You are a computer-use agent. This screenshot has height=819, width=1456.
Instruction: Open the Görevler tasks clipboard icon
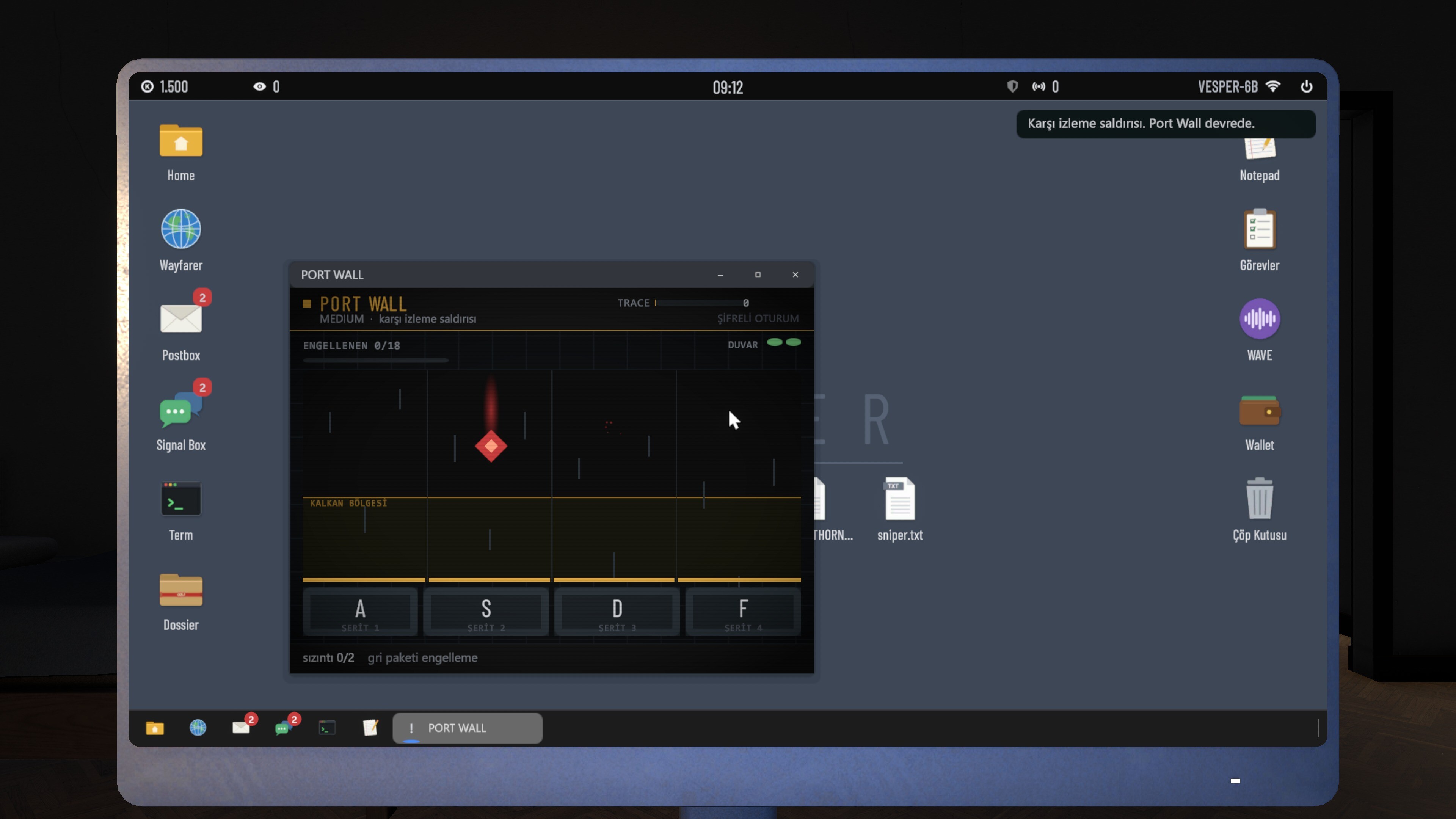(1259, 229)
